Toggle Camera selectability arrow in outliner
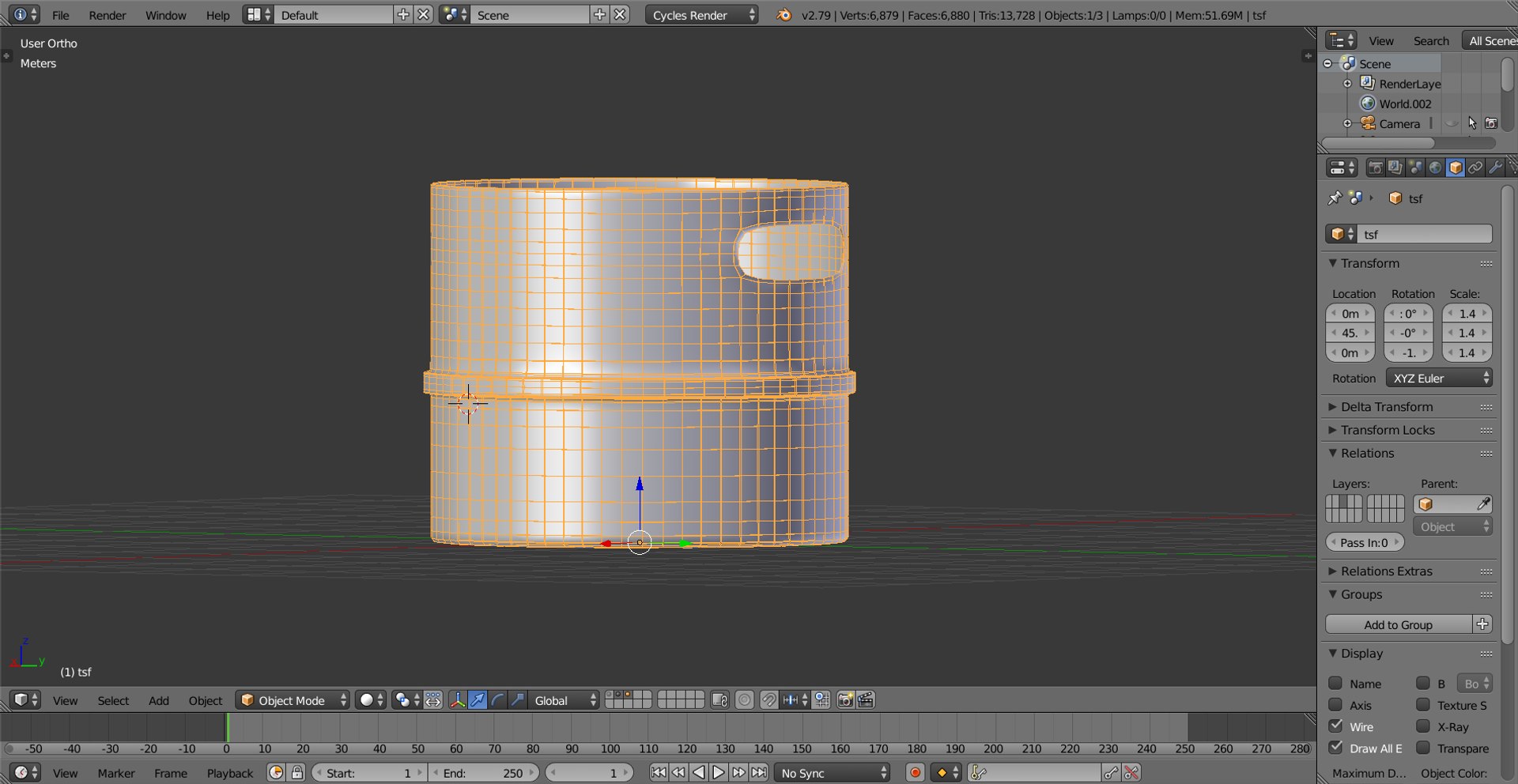The height and width of the screenshot is (784, 1518). tap(1471, 123)
